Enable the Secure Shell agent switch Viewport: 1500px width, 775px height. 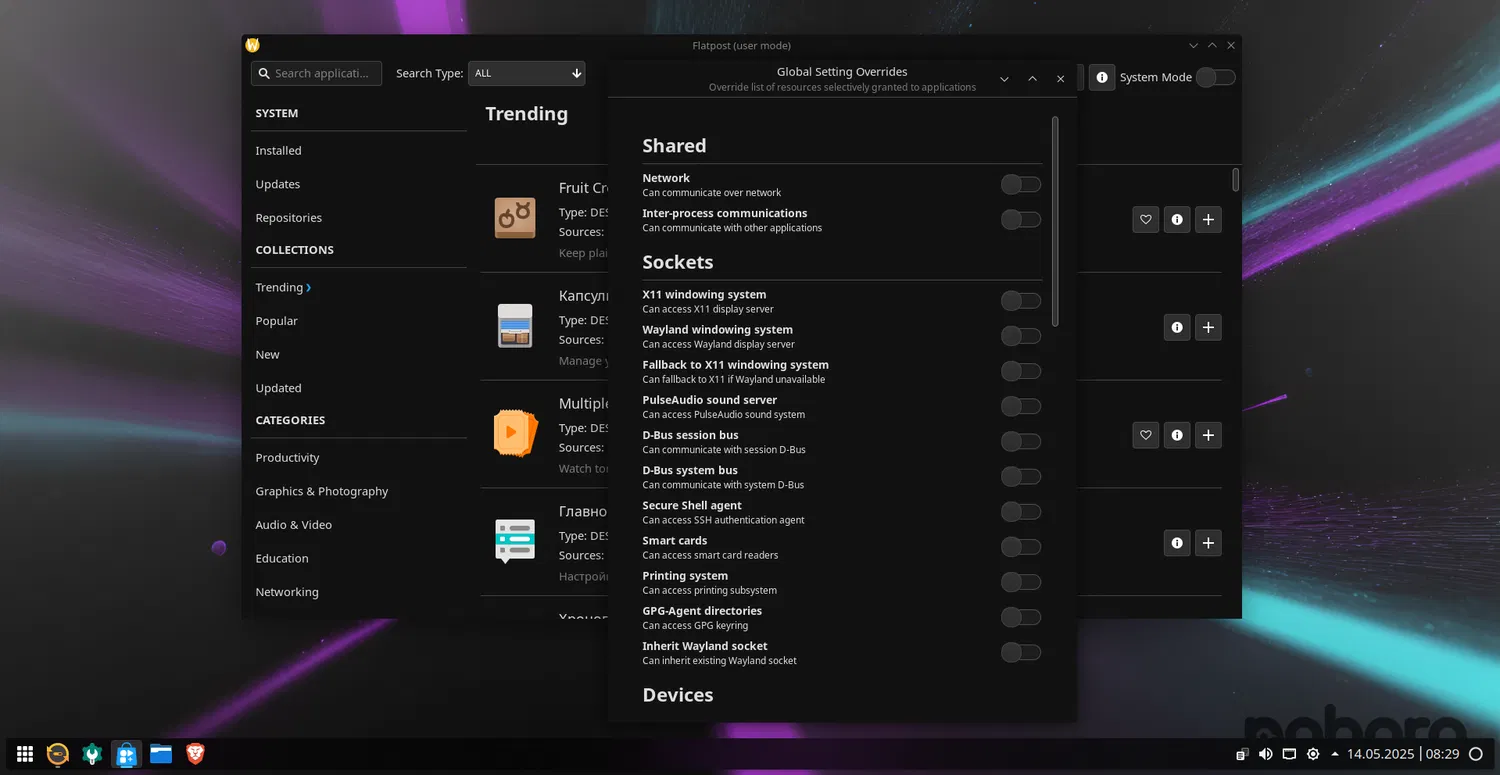click(1021, 512)
